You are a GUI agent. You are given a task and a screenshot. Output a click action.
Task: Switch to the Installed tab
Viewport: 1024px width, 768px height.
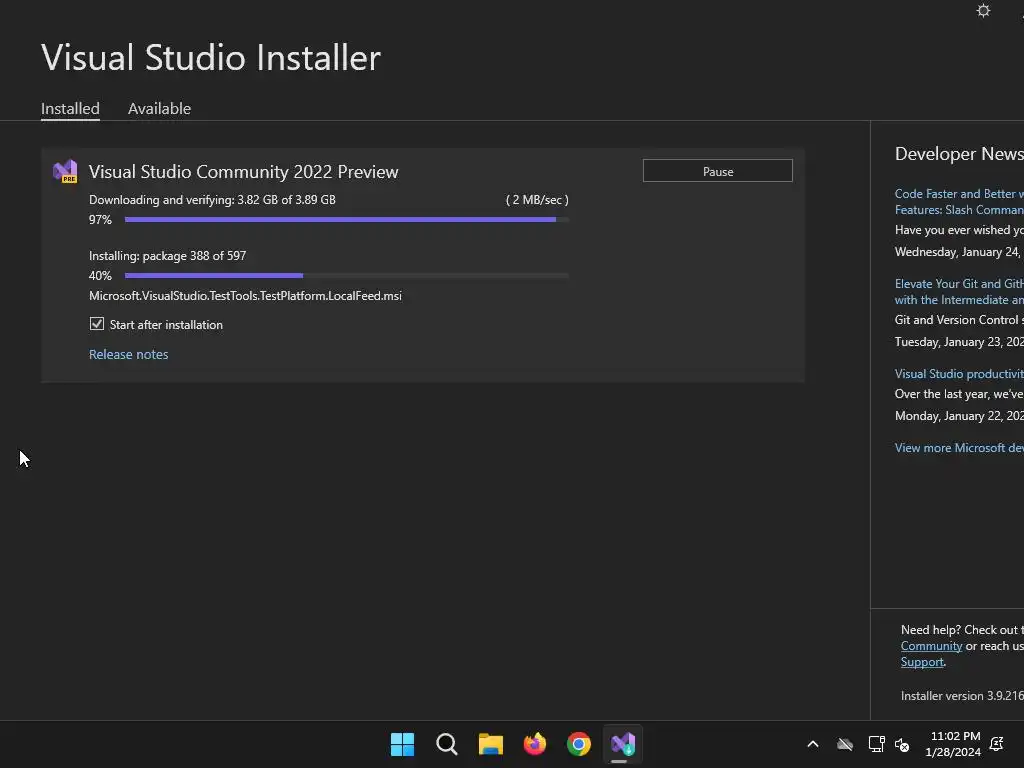tap(71, 108)
